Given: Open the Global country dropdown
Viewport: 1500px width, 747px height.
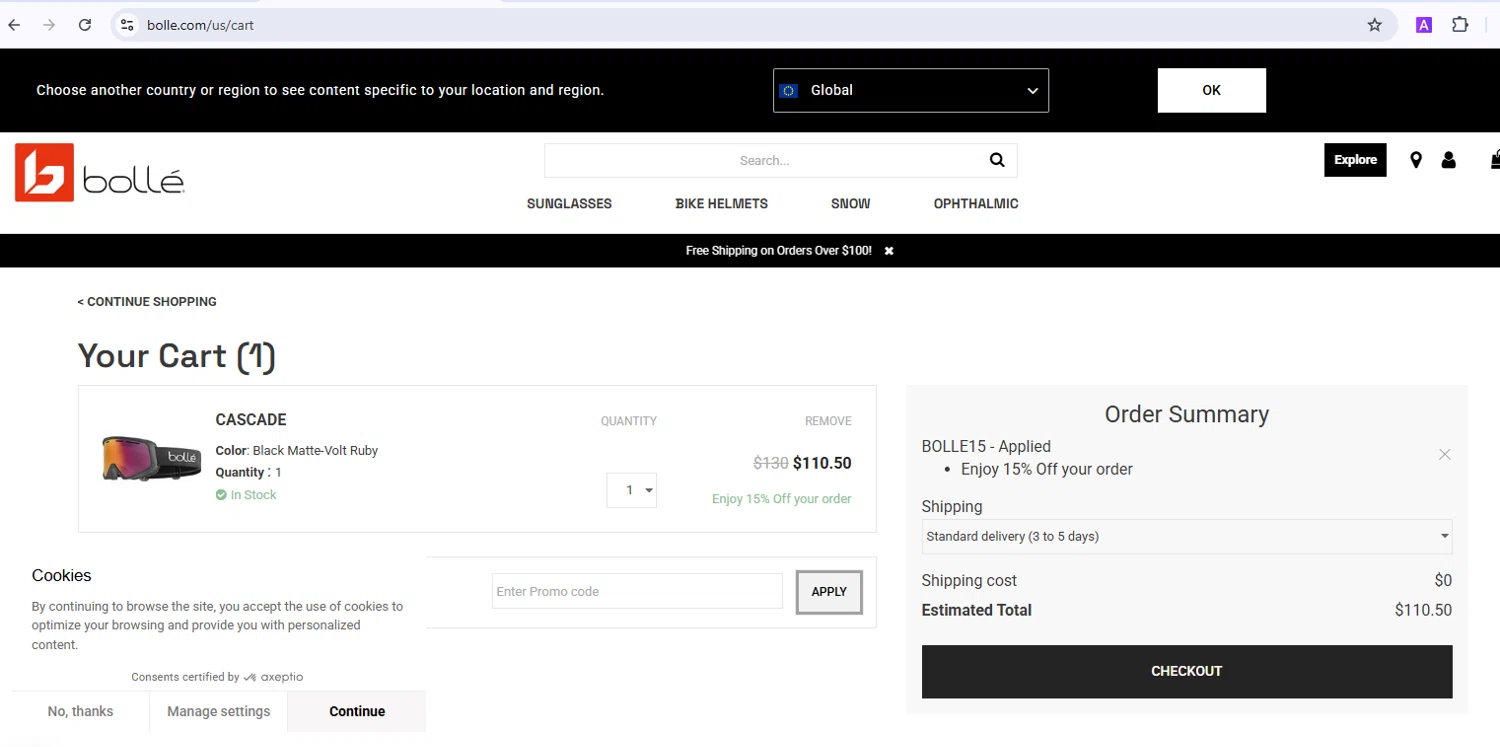Looking at the screenshot, I should tap(911, 90).
